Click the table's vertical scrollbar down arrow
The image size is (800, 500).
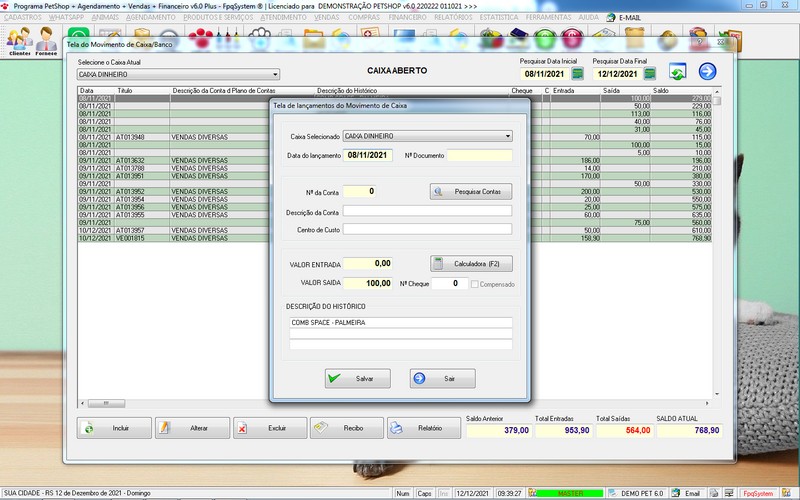[x=717, y=394]
